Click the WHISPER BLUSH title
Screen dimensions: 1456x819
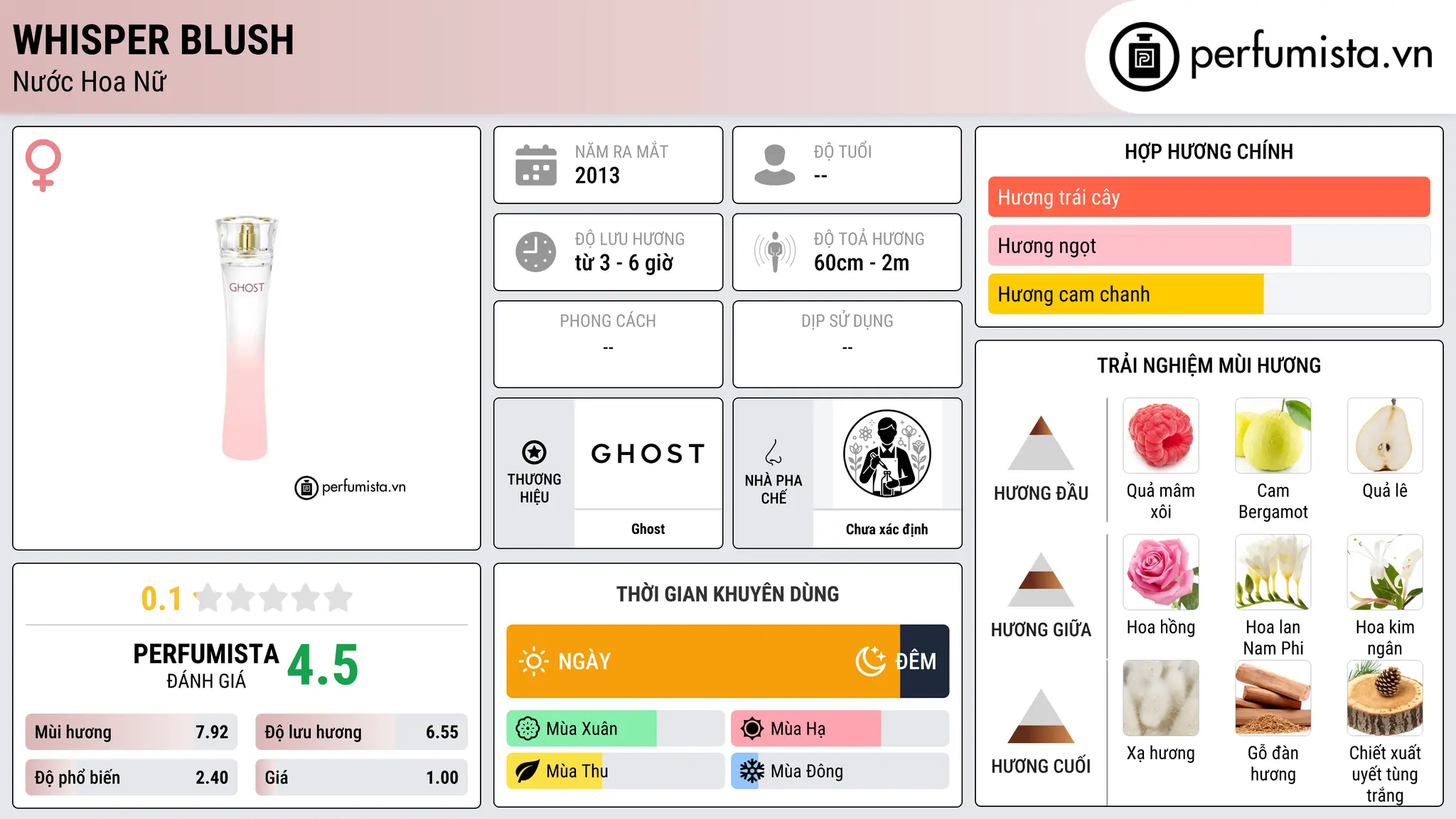point(154,40)
